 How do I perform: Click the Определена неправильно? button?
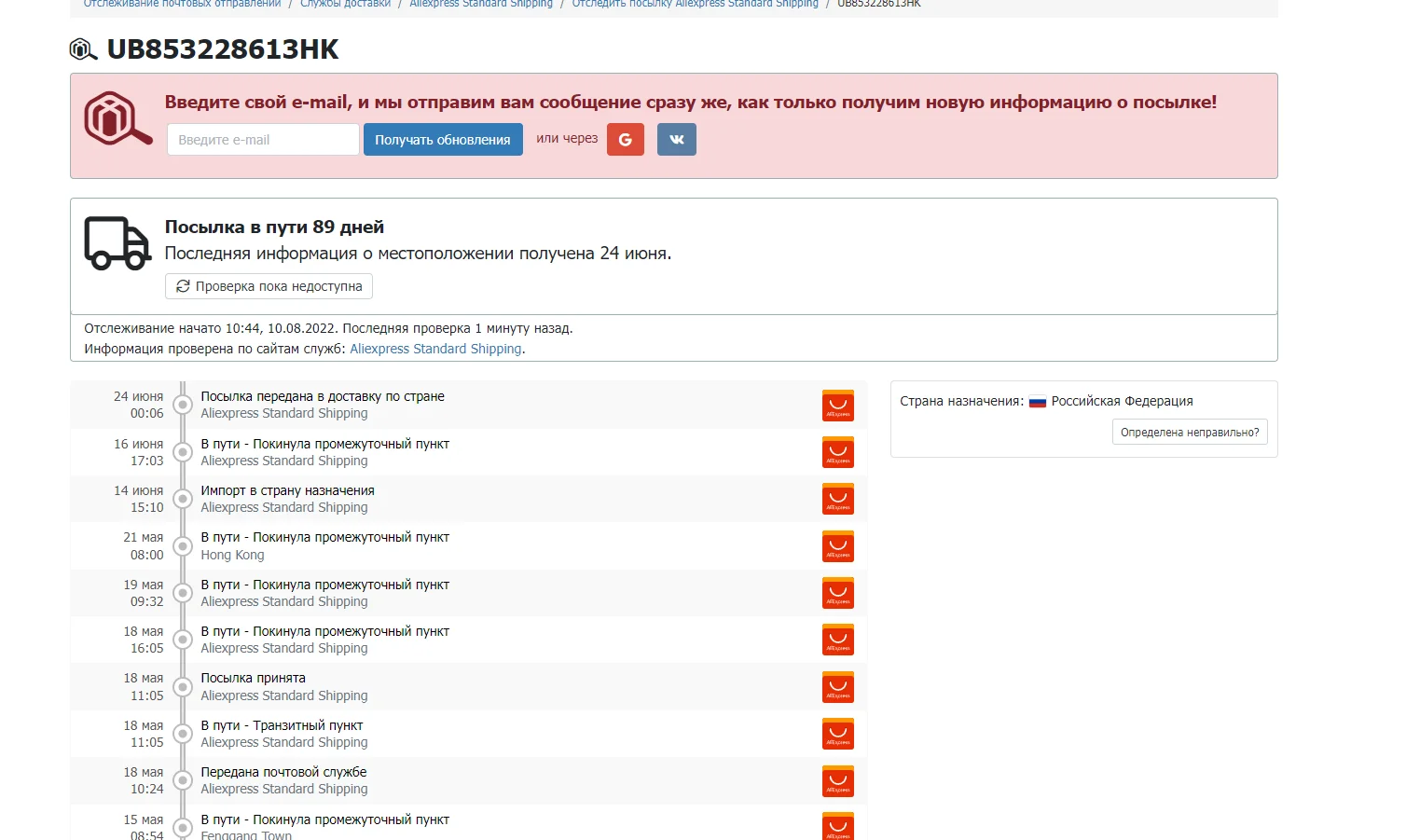pos(1190,433)
